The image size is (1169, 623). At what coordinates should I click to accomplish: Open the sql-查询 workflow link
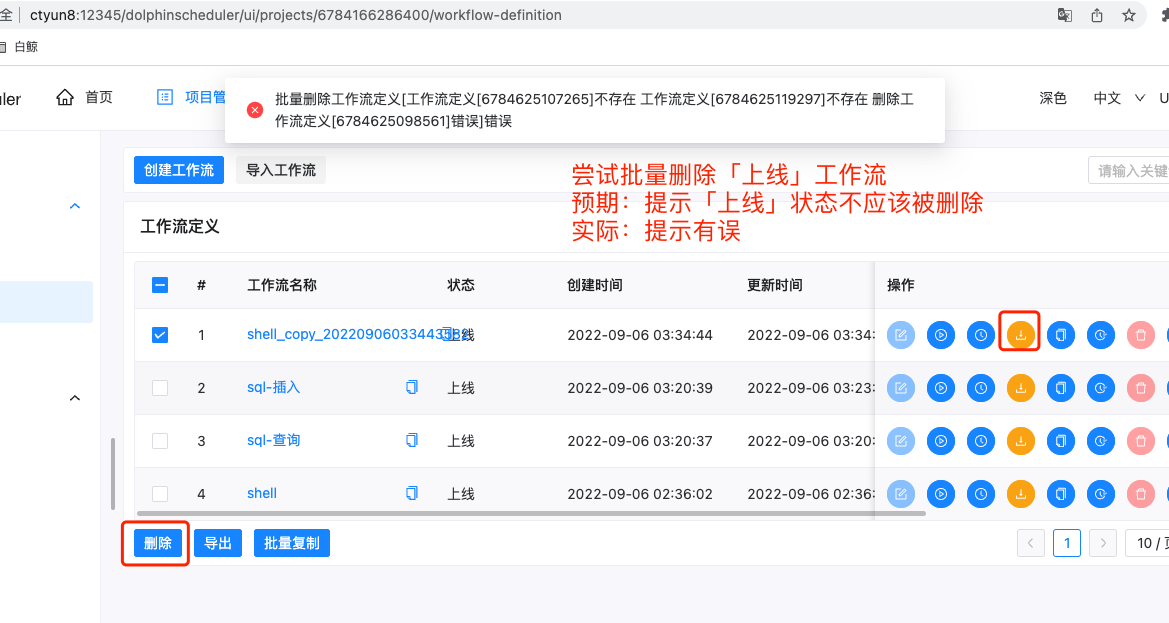(x=274, y=440)
